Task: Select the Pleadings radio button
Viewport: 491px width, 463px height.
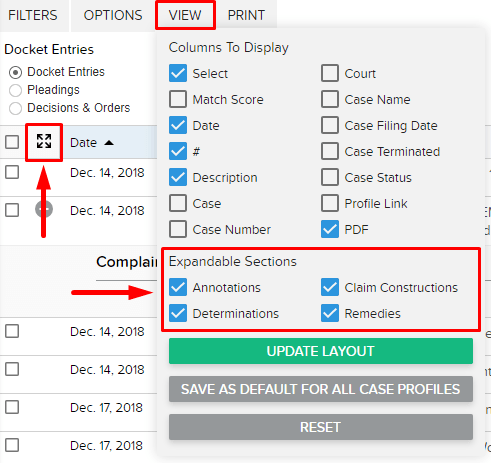Action: click(15, 90)
